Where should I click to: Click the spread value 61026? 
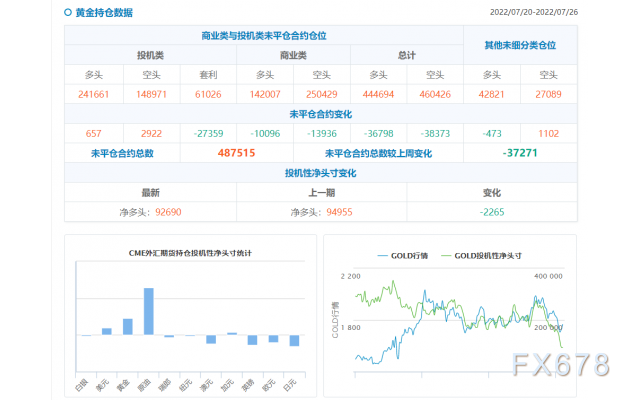pos(208,95)
